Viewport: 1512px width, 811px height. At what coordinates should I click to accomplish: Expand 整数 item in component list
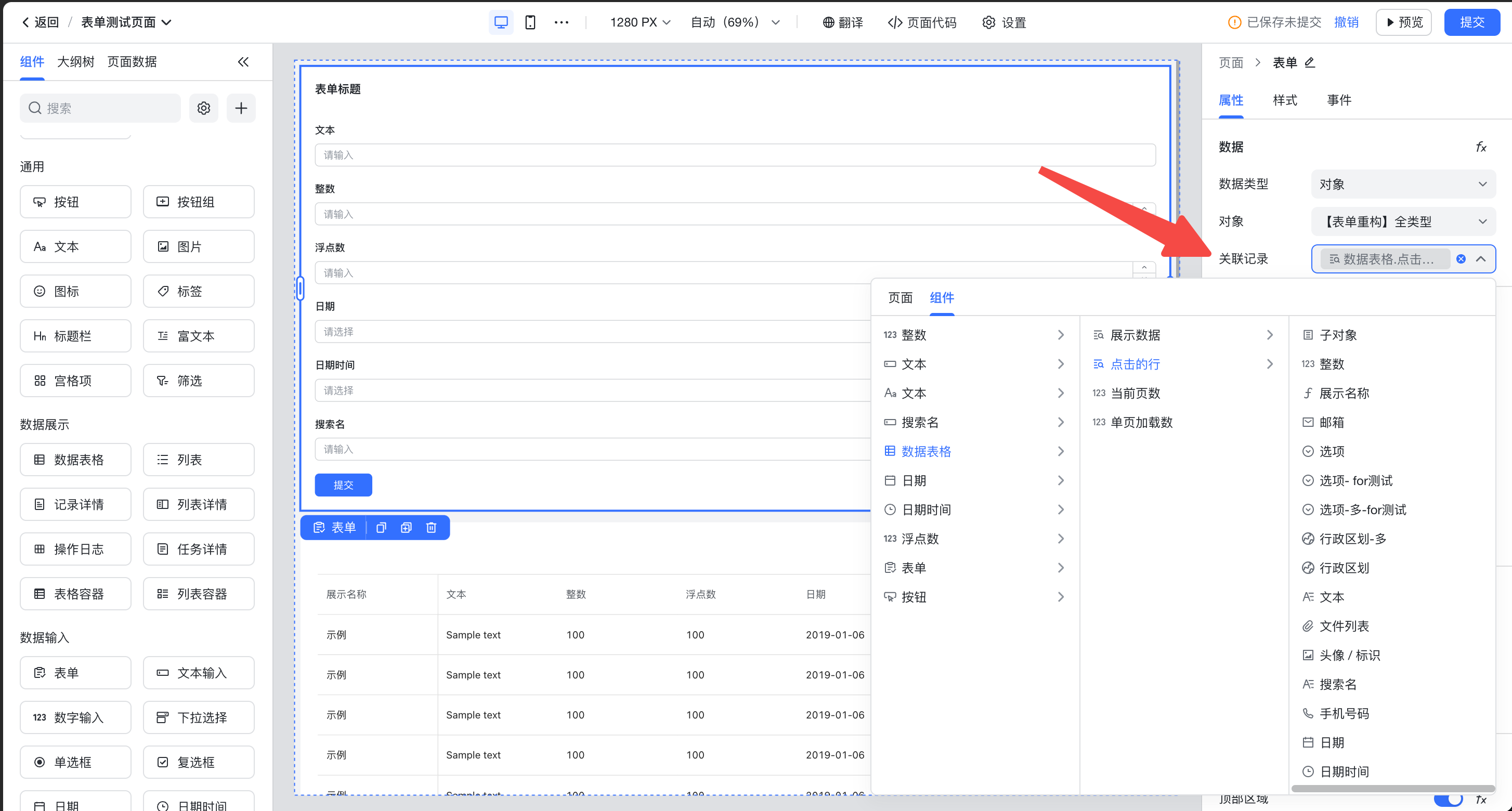pos(974,335)
